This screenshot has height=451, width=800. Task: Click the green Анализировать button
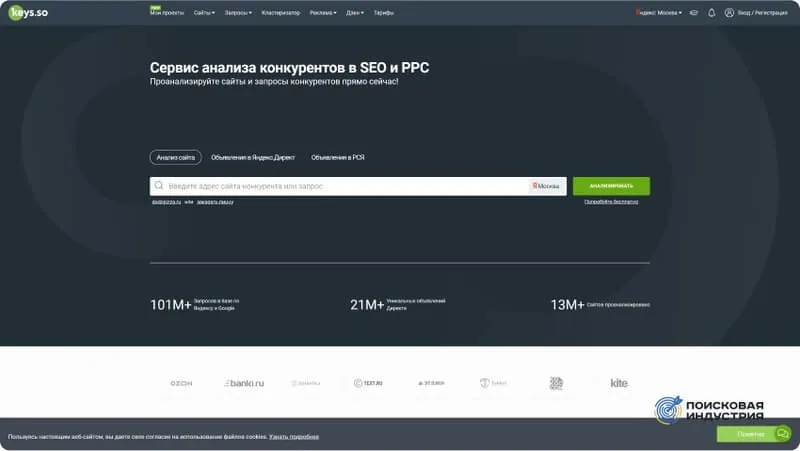(611, 186)
